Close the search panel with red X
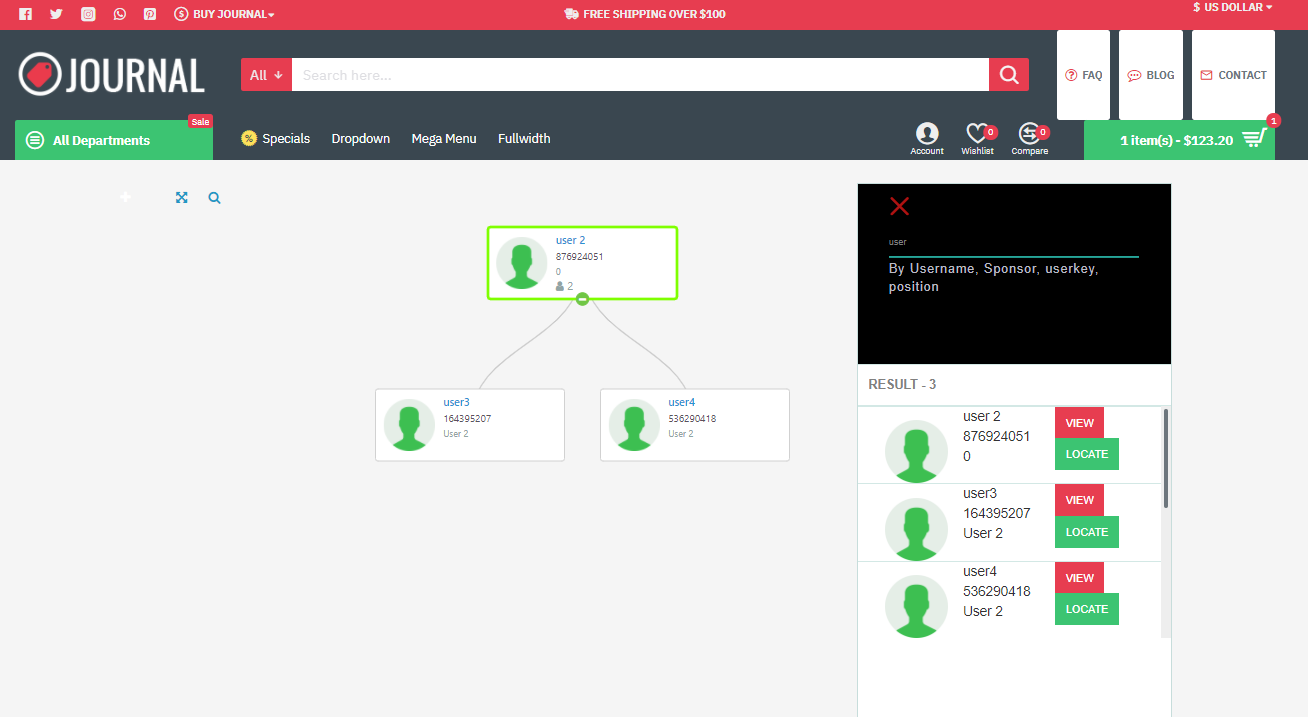Screen dimensions: 1308x717 click(x=899, y=206)
